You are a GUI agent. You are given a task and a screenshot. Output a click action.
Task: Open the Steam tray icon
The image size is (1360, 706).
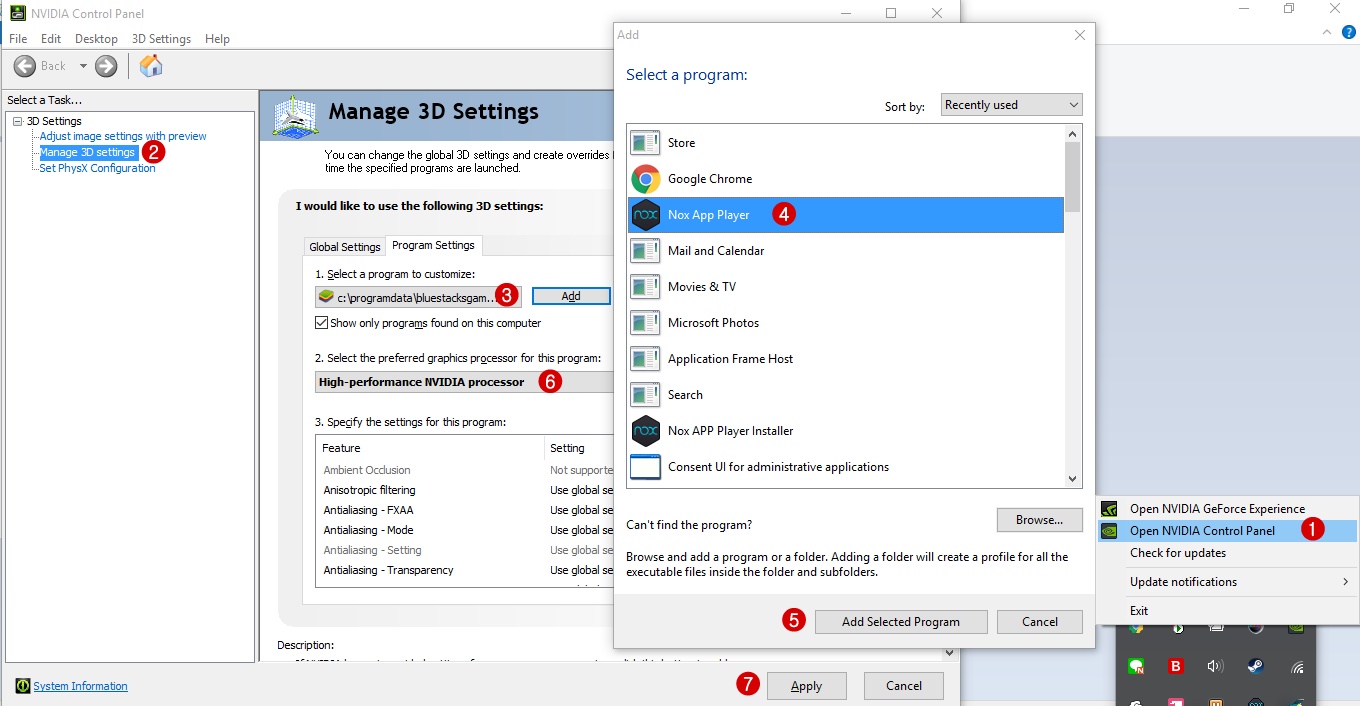point(1255,666)
